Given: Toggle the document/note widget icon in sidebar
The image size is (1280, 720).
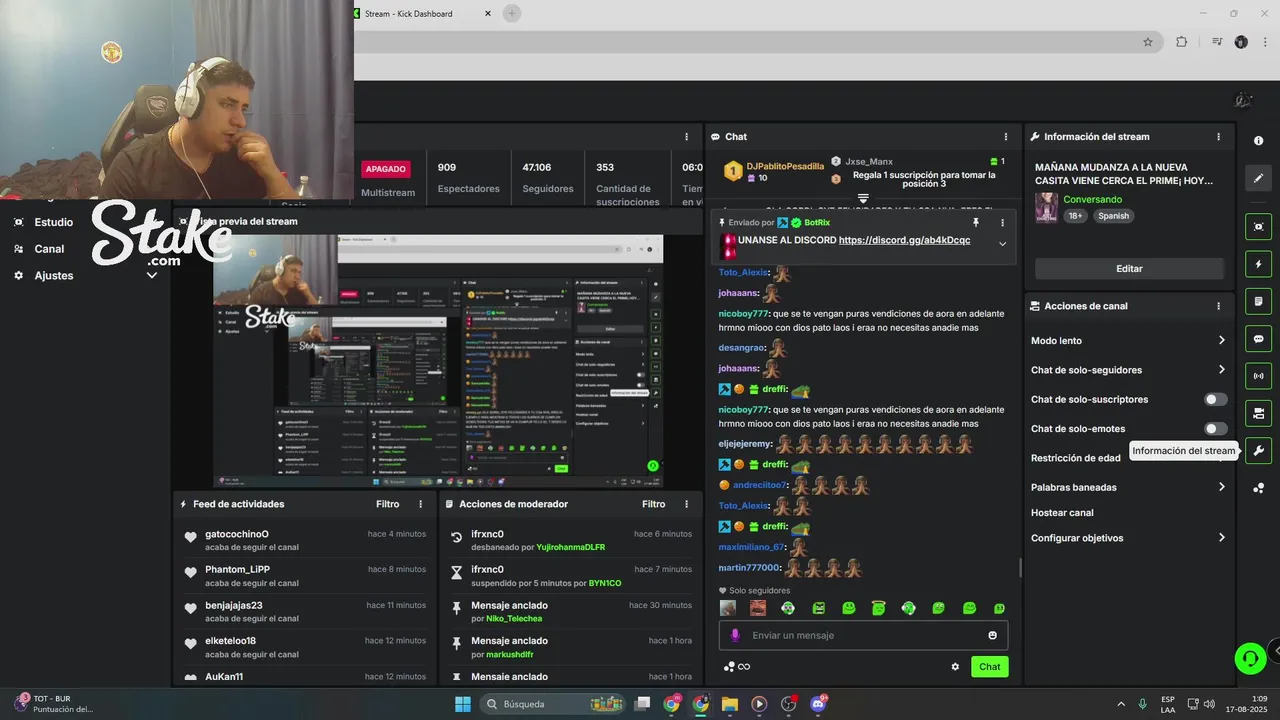Looking at the screenshot, I should pos(1258,301).
